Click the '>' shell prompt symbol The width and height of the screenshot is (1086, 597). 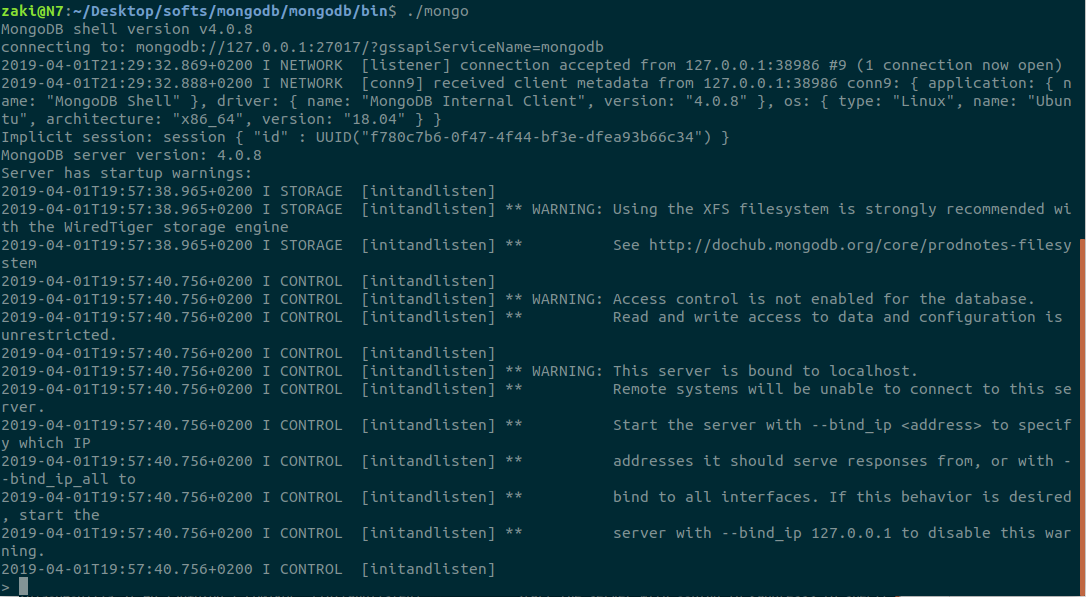(x=6, y=587)
